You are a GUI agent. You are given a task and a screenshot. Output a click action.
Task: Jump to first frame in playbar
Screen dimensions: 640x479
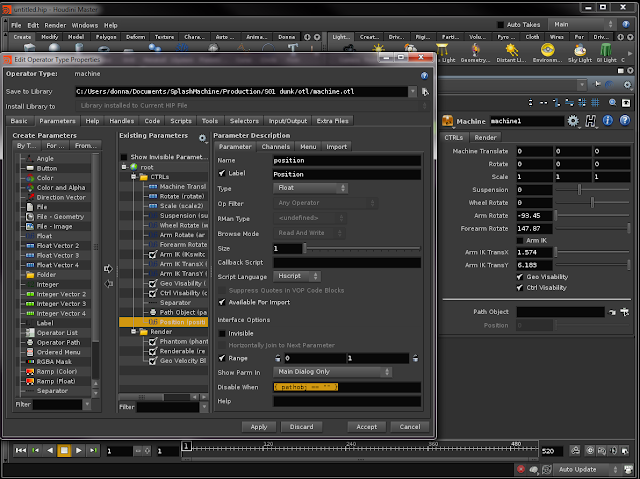(x=20, y=450)
